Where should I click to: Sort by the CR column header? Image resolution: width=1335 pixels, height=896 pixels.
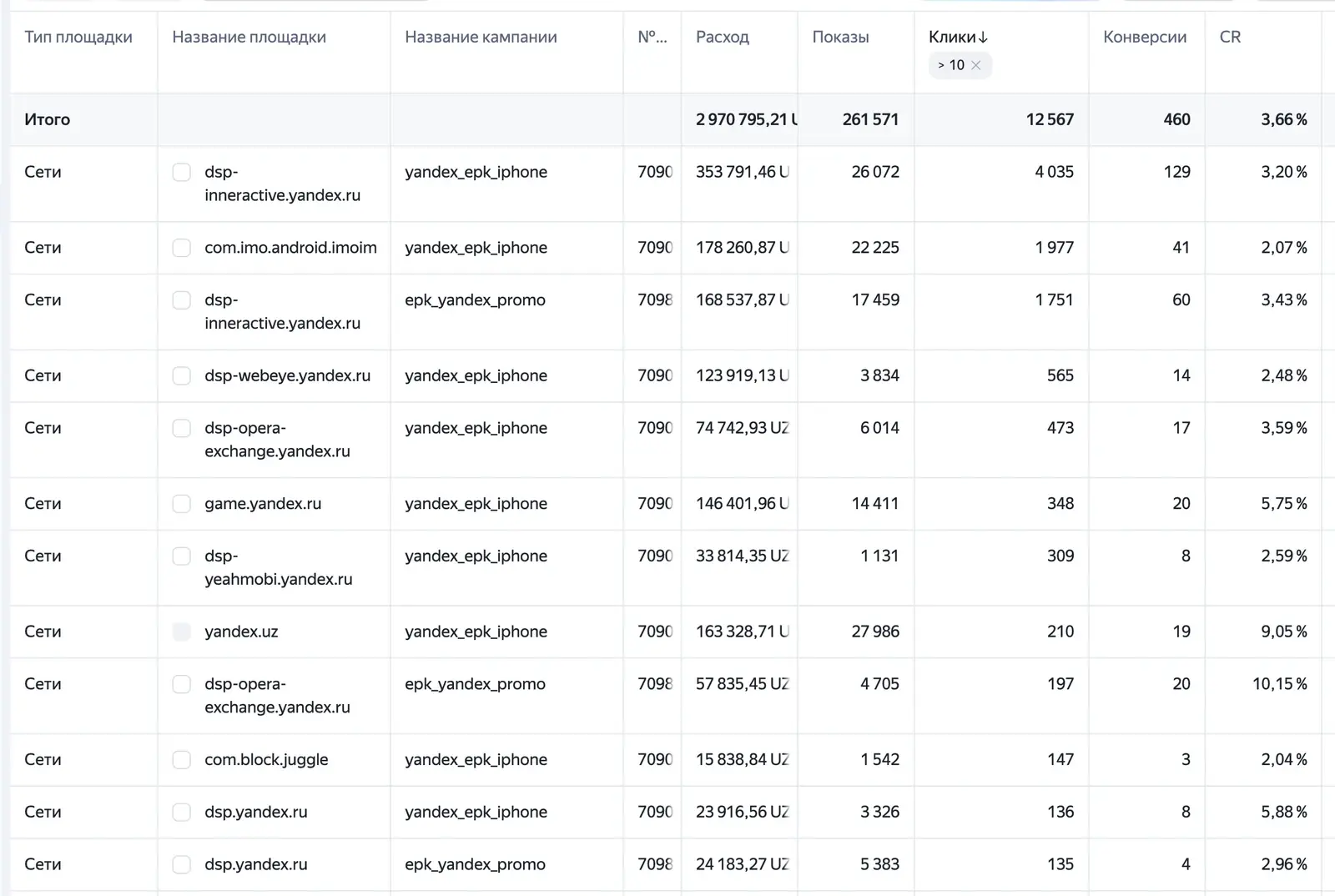point(1230,38)
